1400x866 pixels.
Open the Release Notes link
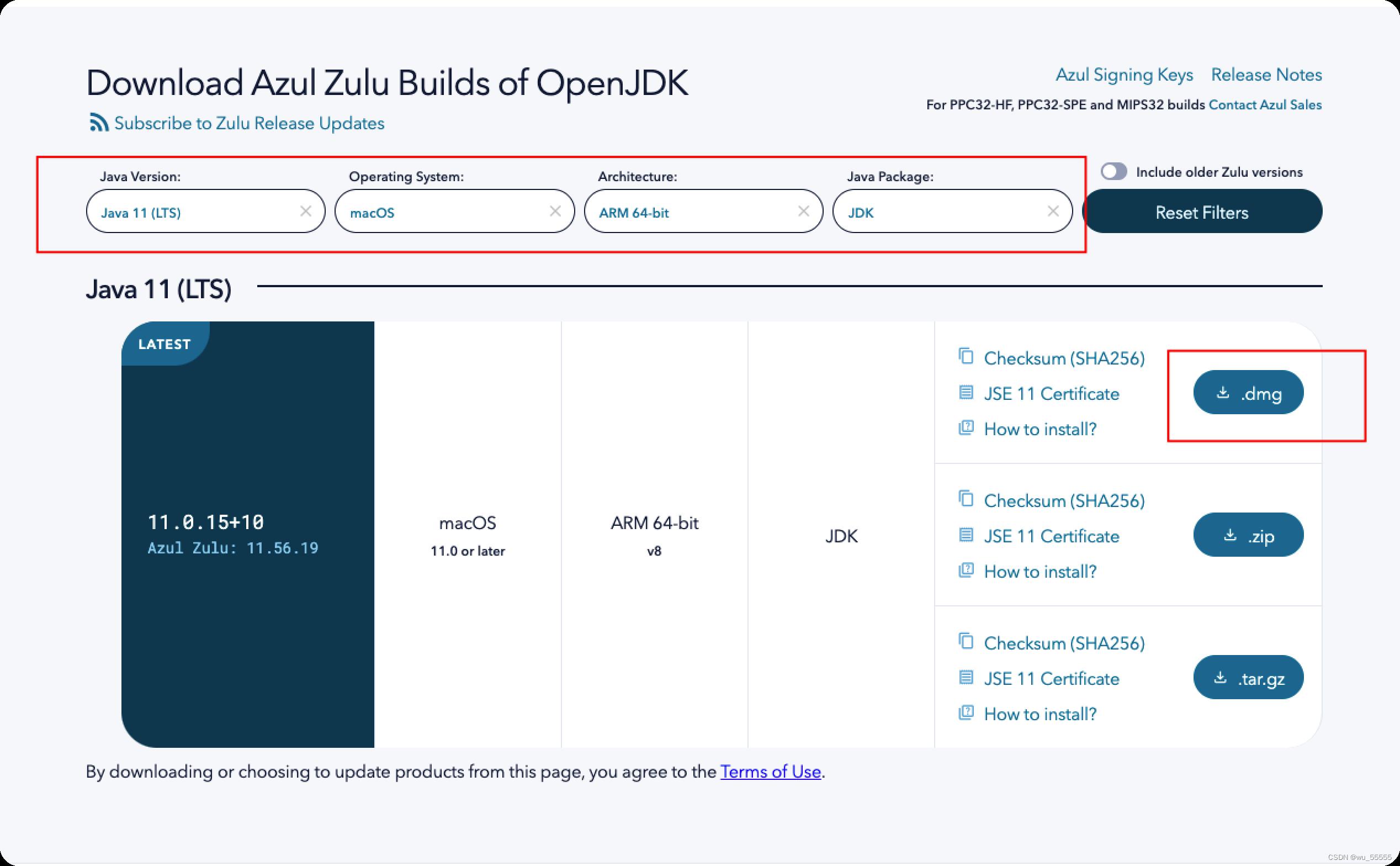click(x=1266, y=75)
